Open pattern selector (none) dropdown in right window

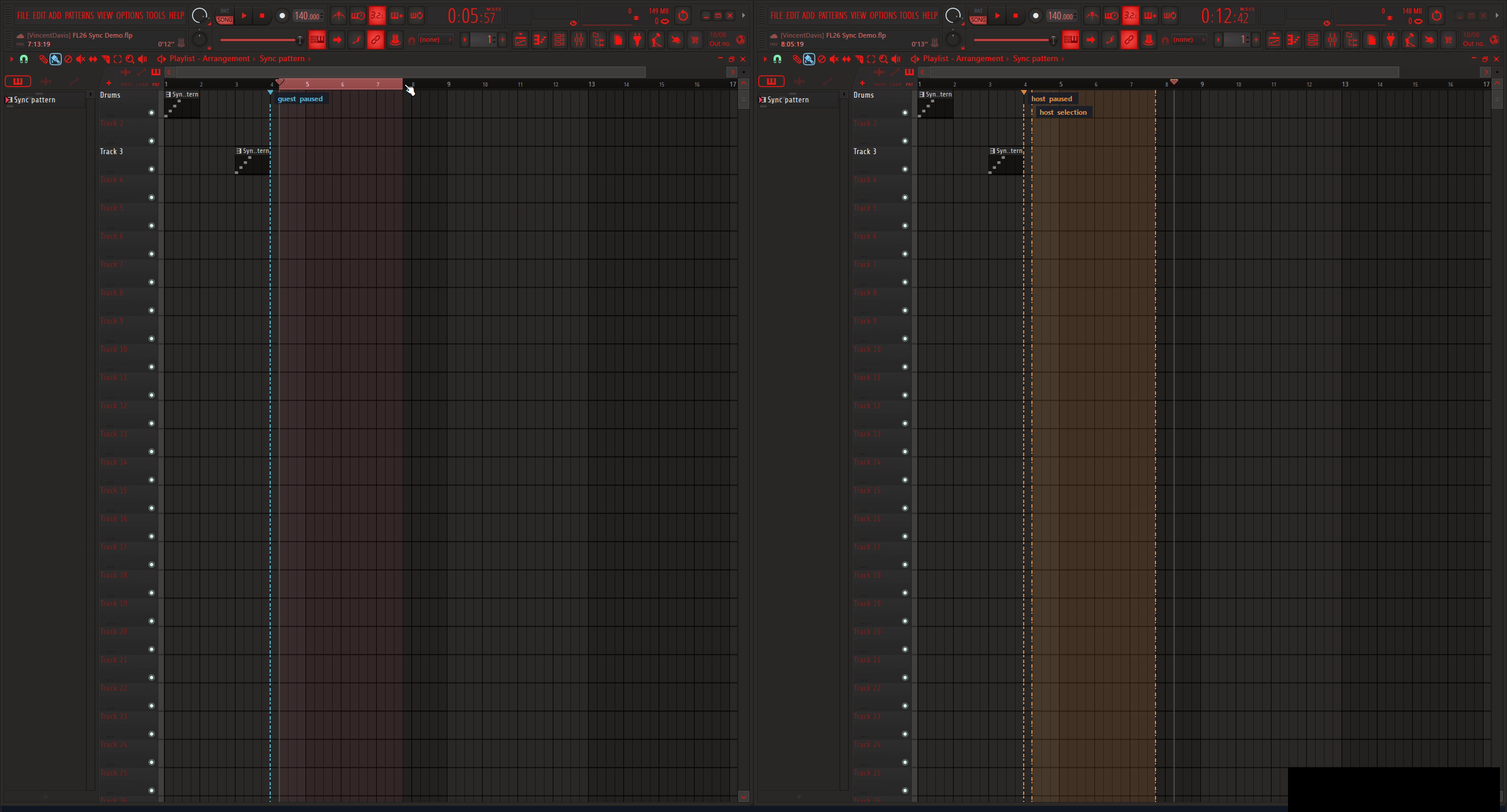(x=1189, y=40)
